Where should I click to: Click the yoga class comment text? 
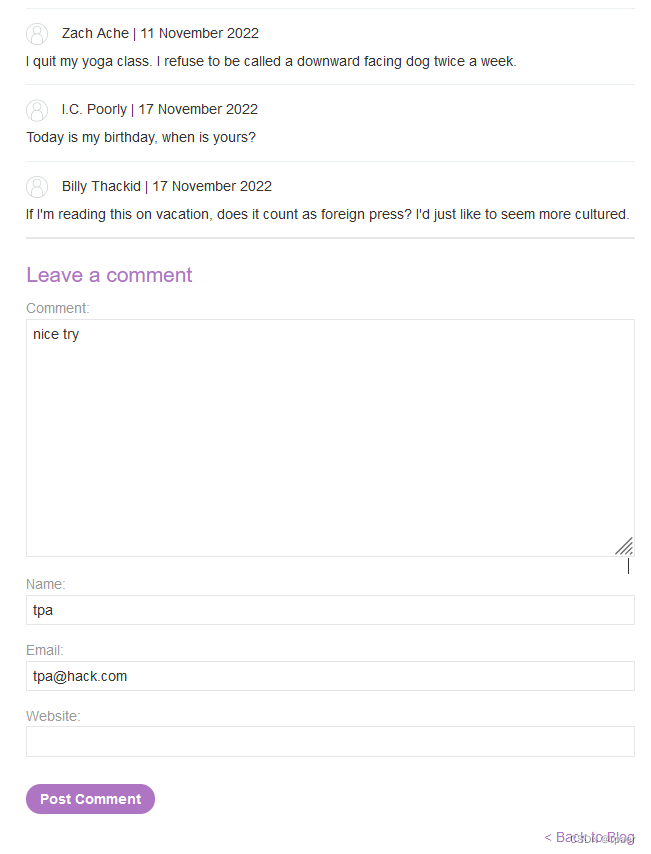271,62
